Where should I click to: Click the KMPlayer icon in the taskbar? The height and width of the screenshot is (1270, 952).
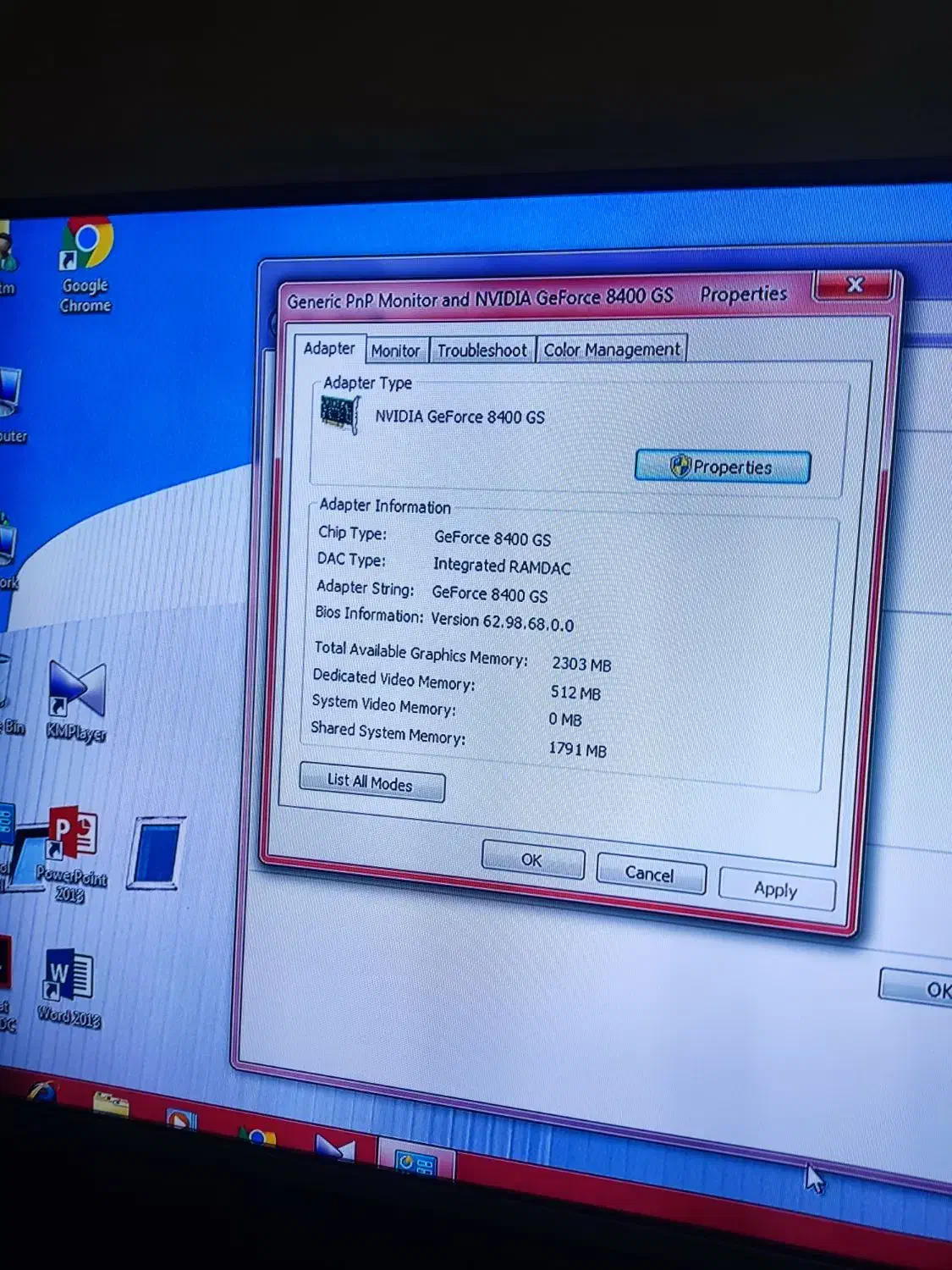334,1150
